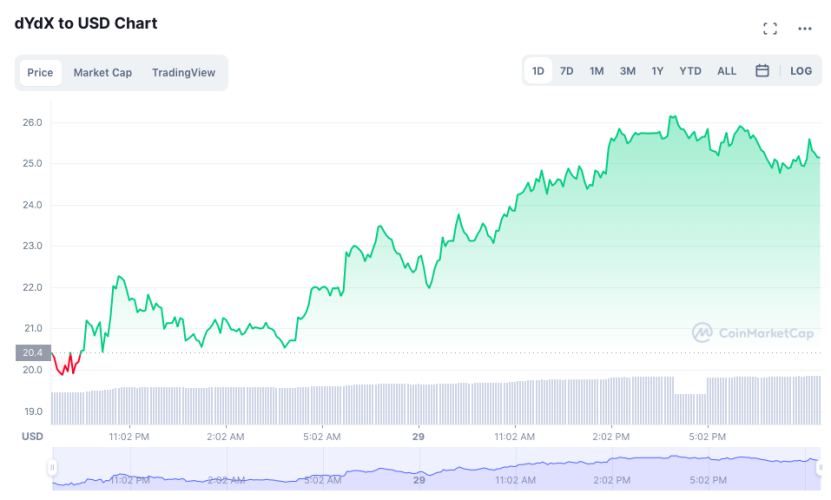Click the 26.0 y-axis label
831x500 pixels.
(x=32, y=122)
